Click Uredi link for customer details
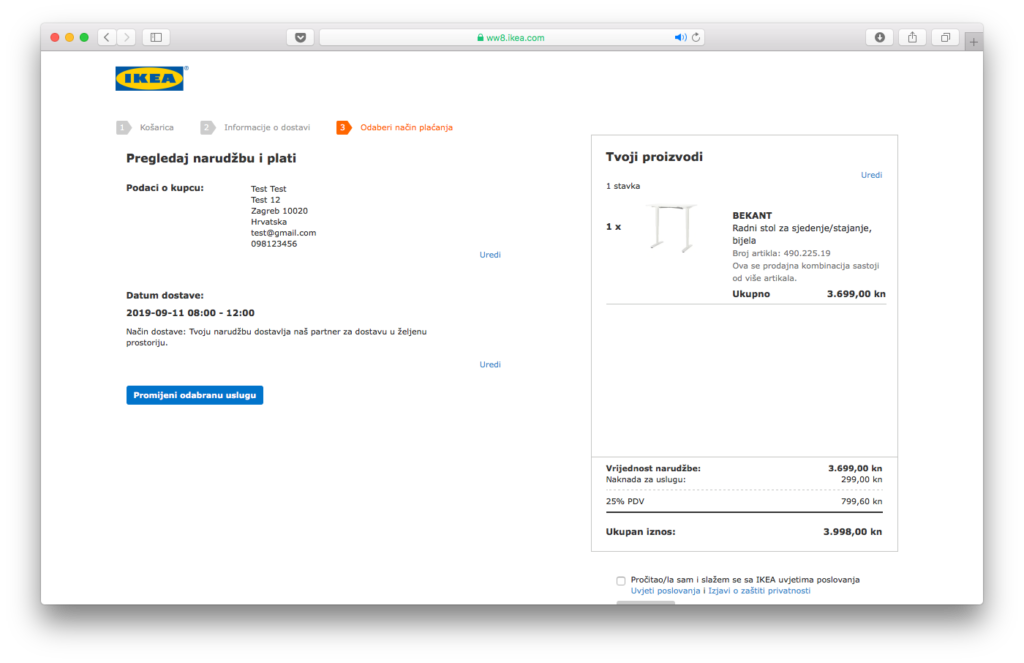The image size is (1024, 663). click(490, 255)
